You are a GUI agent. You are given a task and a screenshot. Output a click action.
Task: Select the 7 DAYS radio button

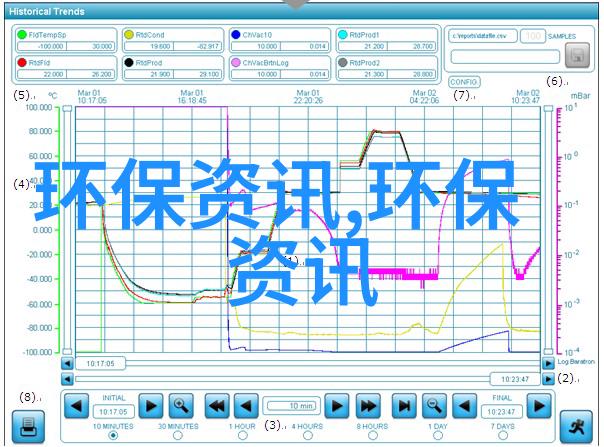point(503,435)
